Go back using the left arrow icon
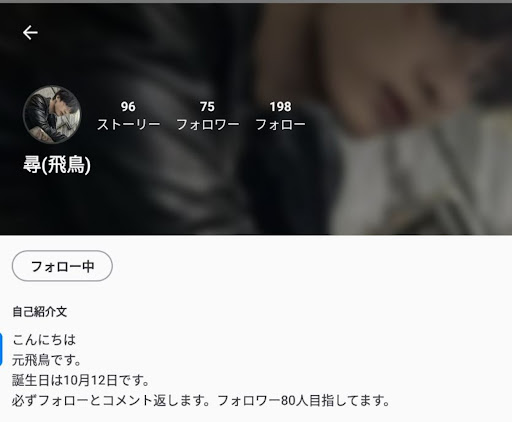This screenshot has height=422, width=512. 30,33
